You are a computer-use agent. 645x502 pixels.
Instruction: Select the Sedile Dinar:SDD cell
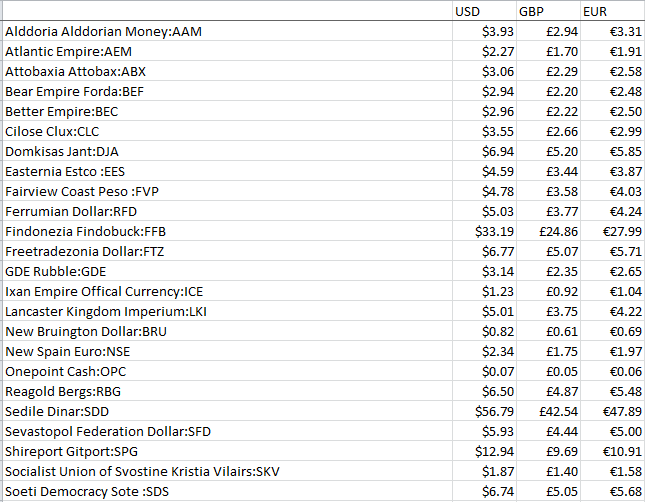click(227, 411)
